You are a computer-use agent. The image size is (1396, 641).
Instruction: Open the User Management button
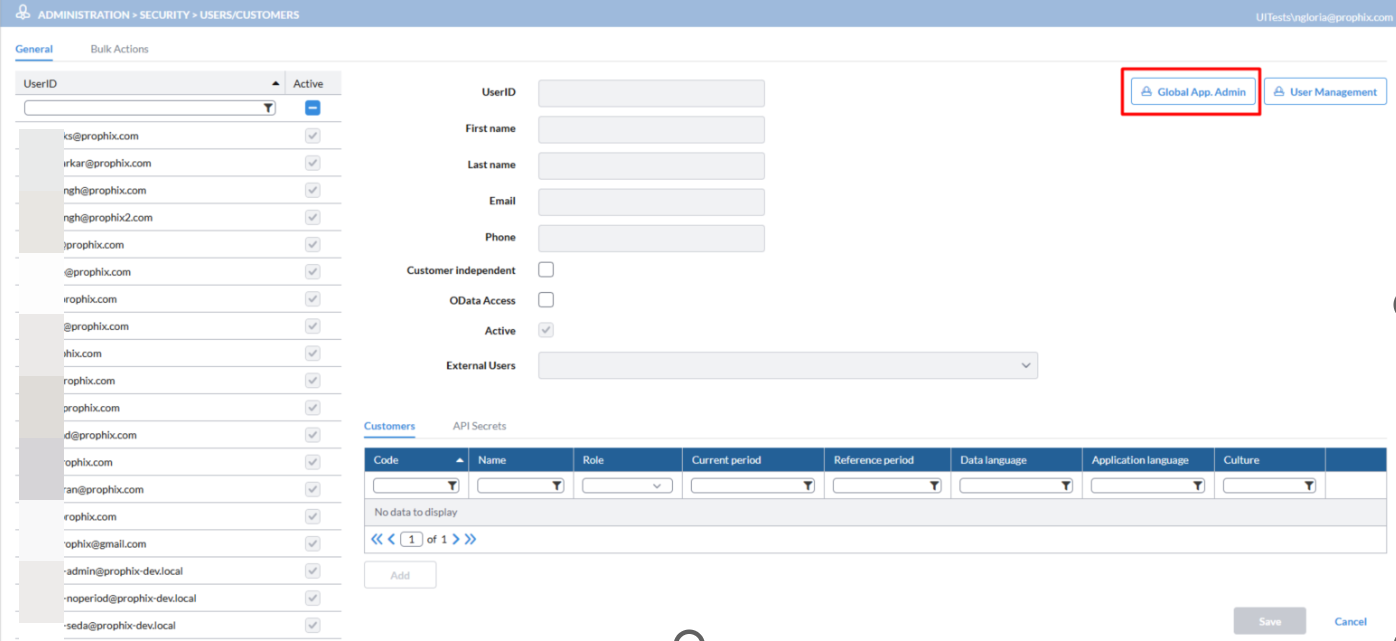point(1325,92)
